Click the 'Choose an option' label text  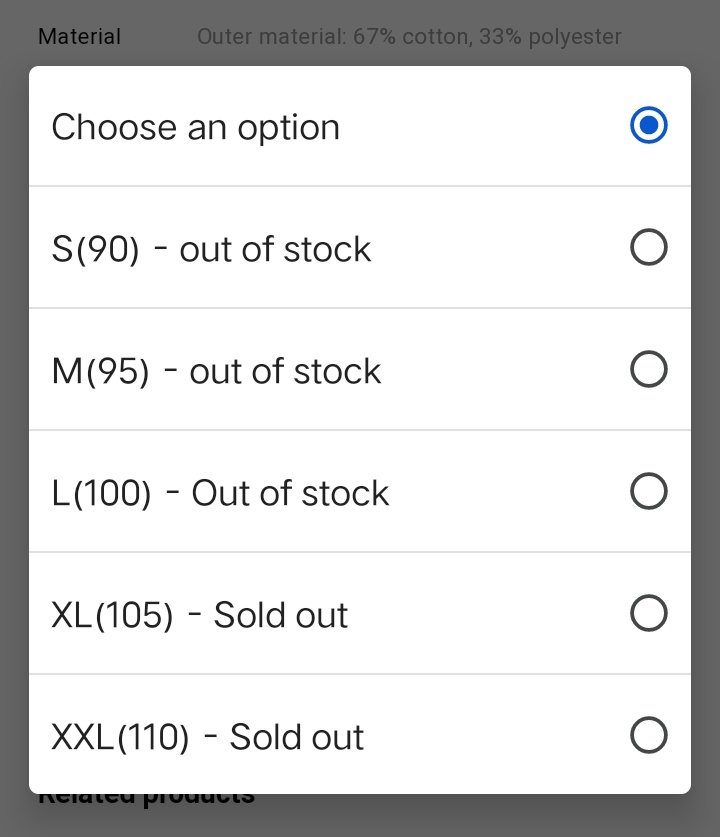pos(196,127)
